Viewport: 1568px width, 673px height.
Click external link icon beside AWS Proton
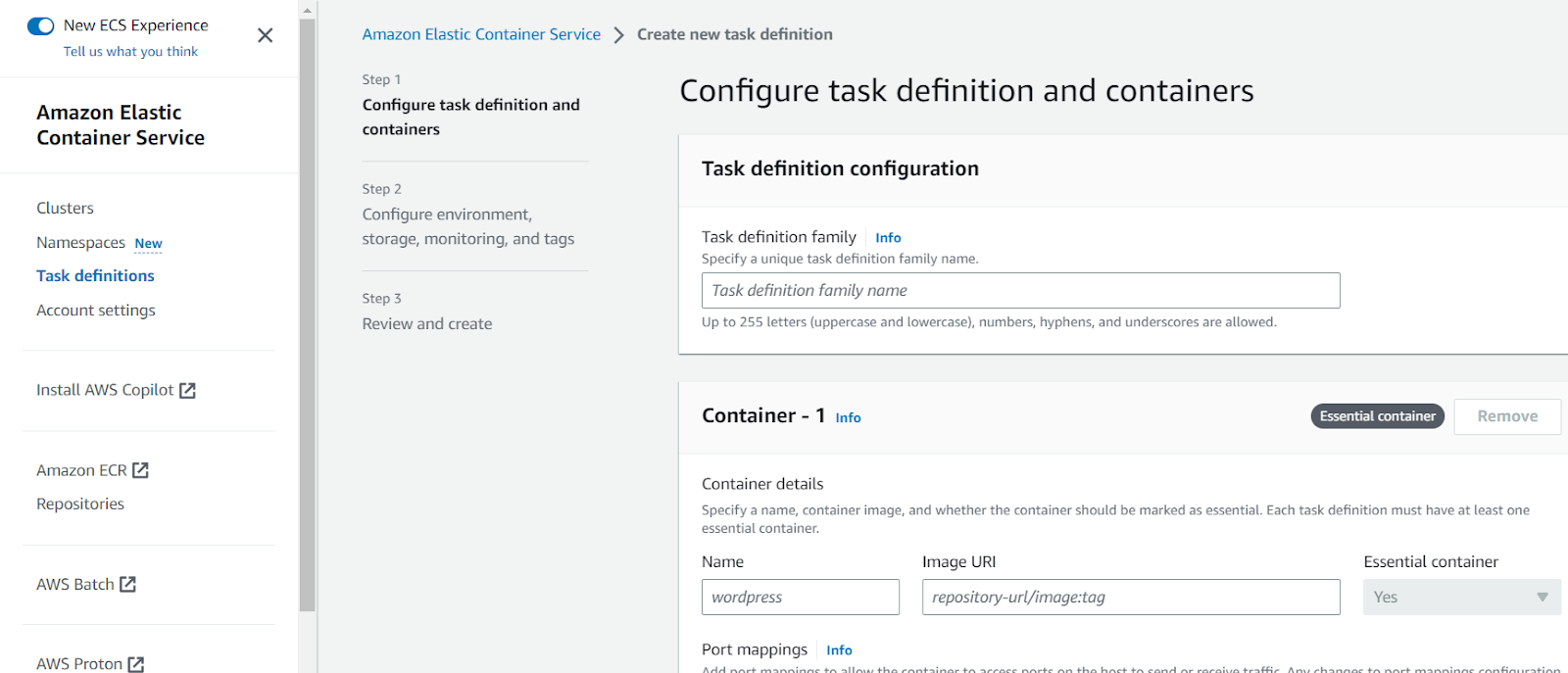135,664
